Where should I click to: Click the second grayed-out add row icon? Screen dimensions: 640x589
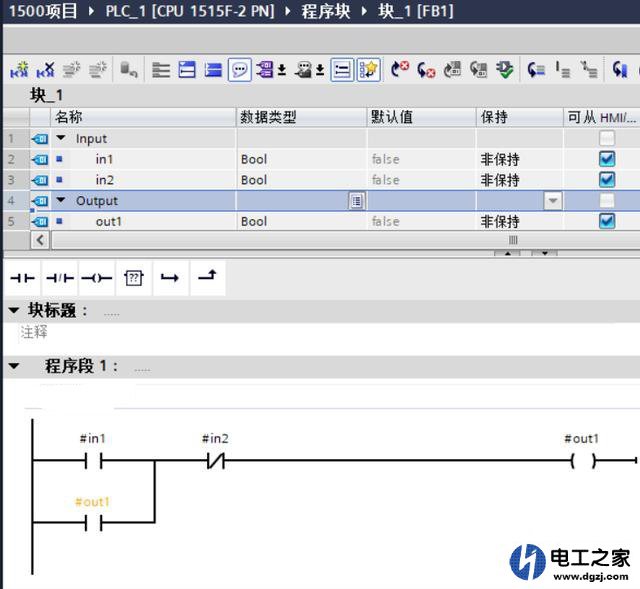[x=98, y=70]
